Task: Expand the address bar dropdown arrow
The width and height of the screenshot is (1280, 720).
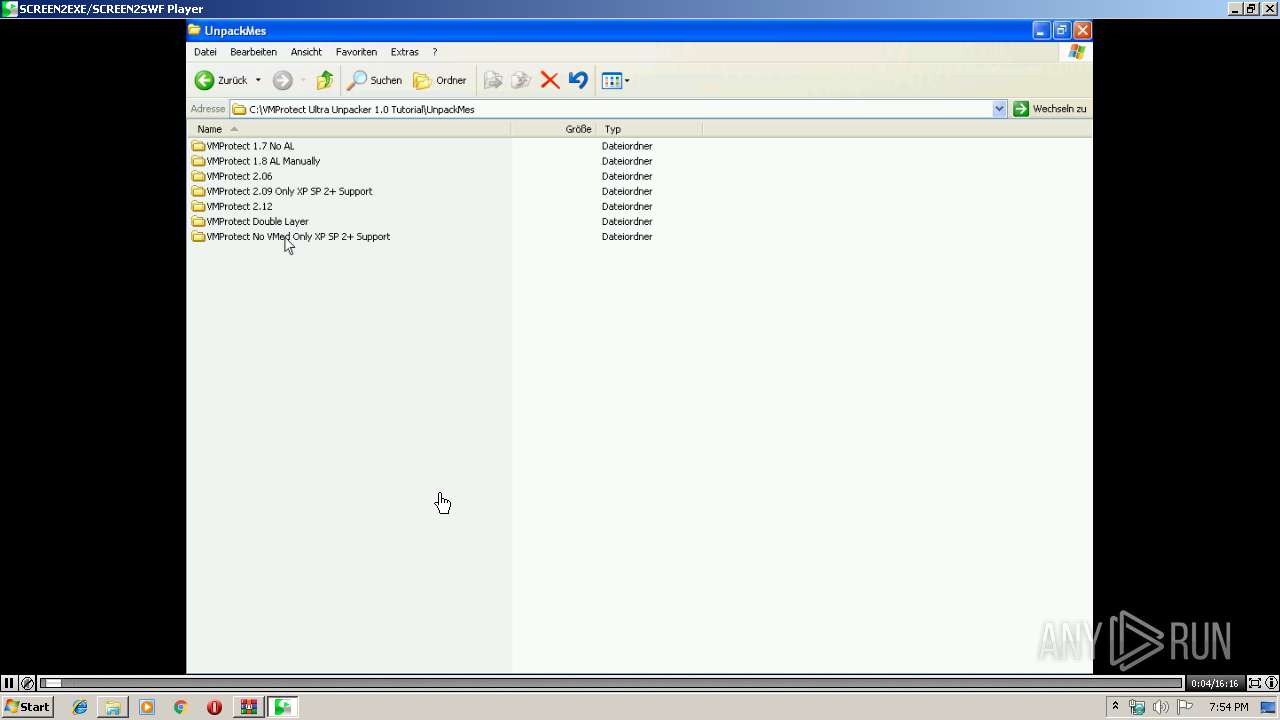Action: 999,109
